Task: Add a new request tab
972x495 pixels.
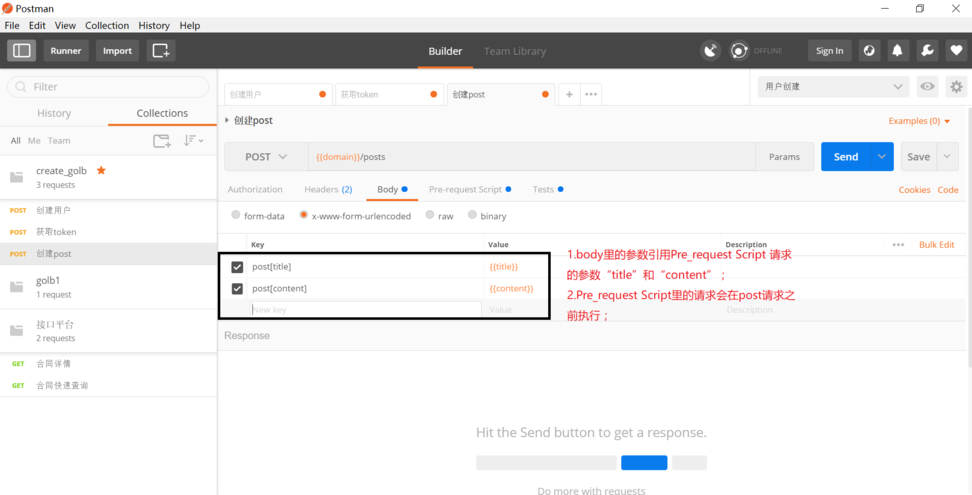Action: pyautogui.click(x=569, y=94)
